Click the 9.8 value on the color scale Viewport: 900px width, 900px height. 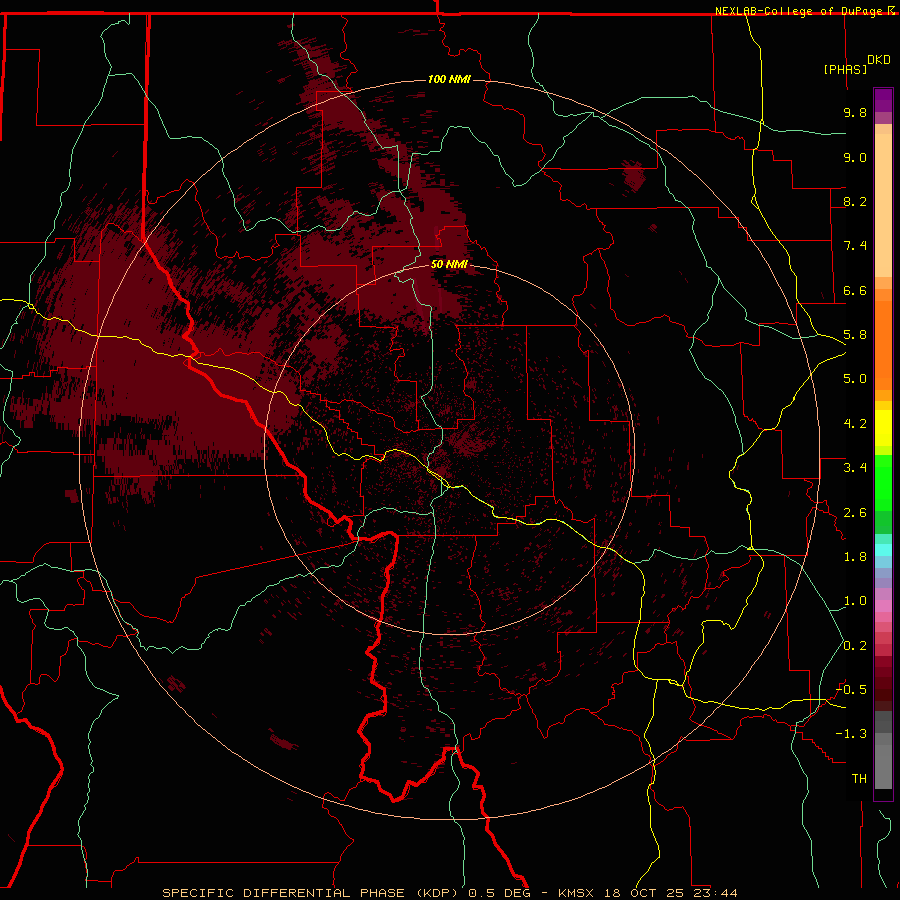(x=855, y=112)
